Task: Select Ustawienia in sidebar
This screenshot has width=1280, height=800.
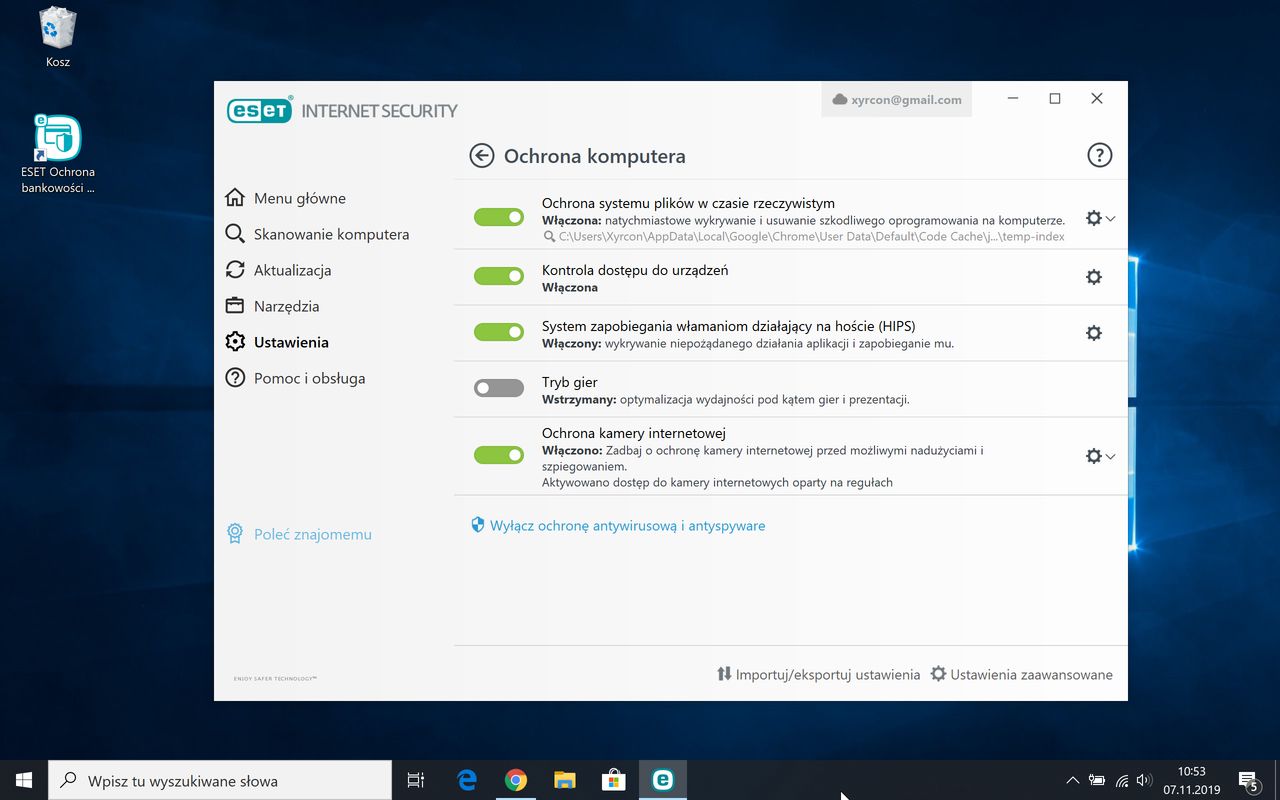Action: [x=277, y=342]
